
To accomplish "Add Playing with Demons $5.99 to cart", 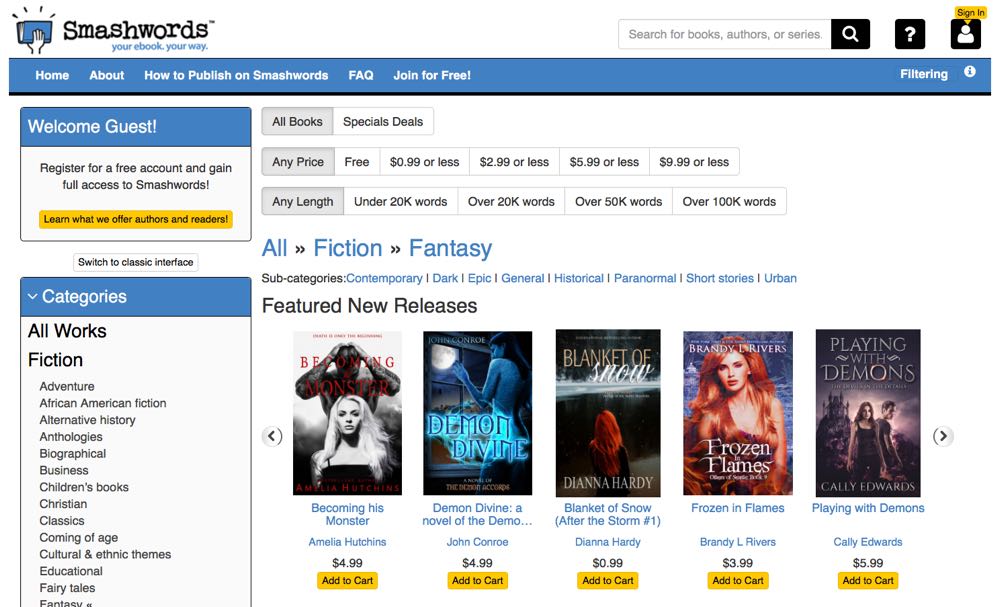I will click(868, 581).
